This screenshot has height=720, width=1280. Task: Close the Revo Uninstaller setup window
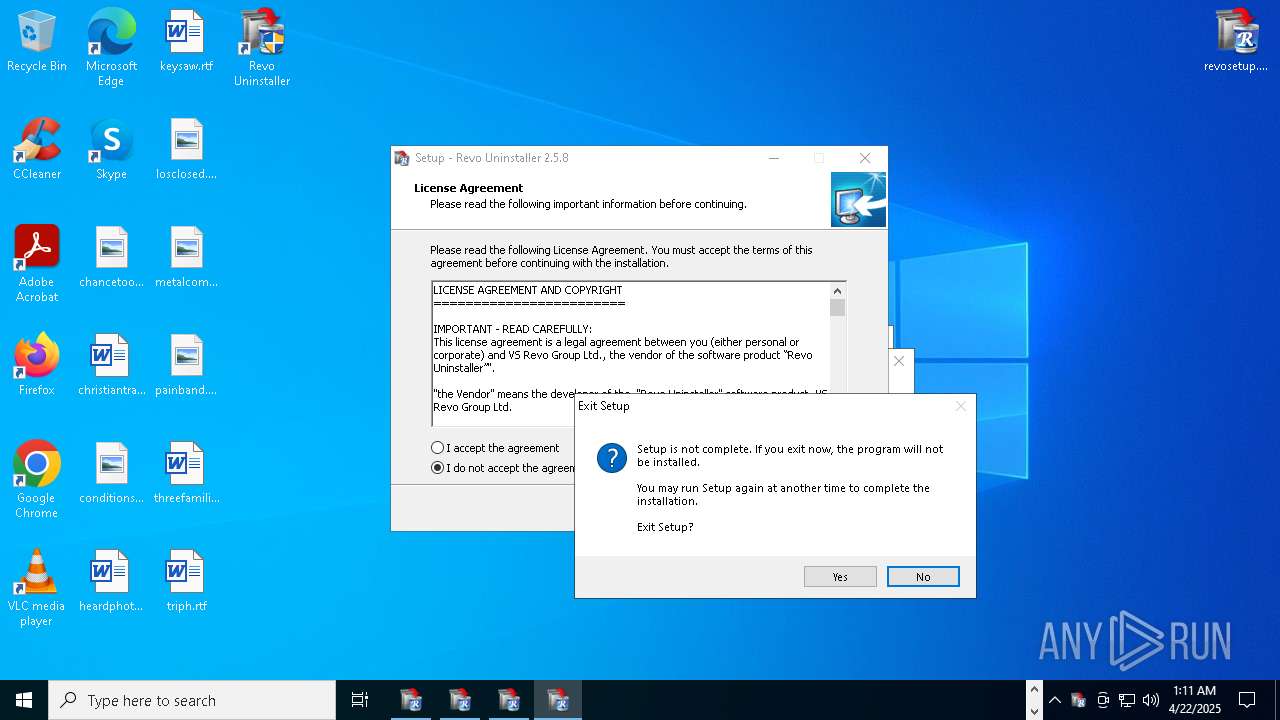[x=865, y=158]
